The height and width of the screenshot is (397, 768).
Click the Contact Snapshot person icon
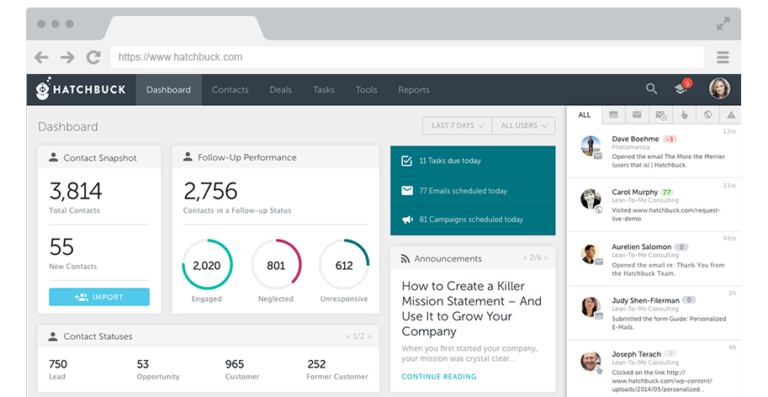point(53,158)
